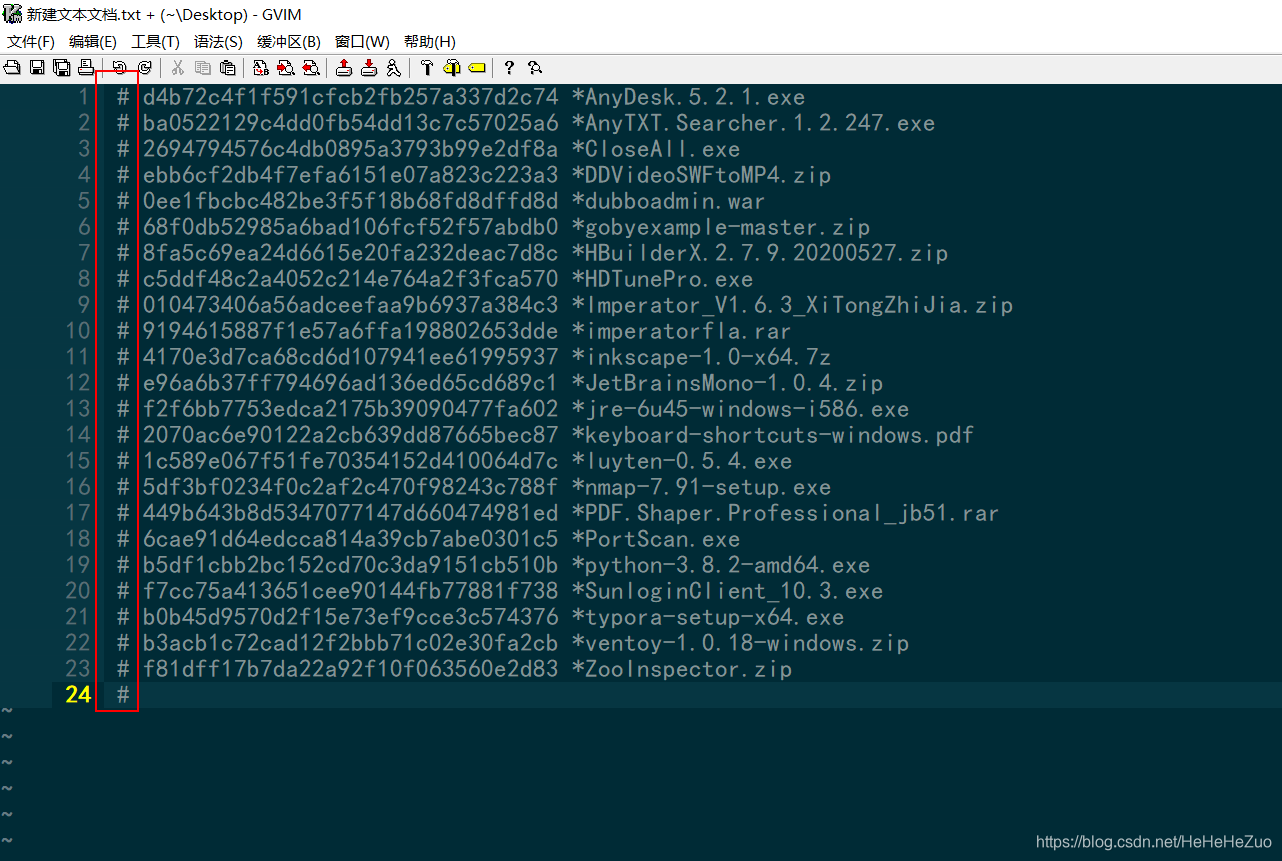
Task: Click hash f81dff17b7da22a92f10f063560e2d83
Action: [350, 669]
